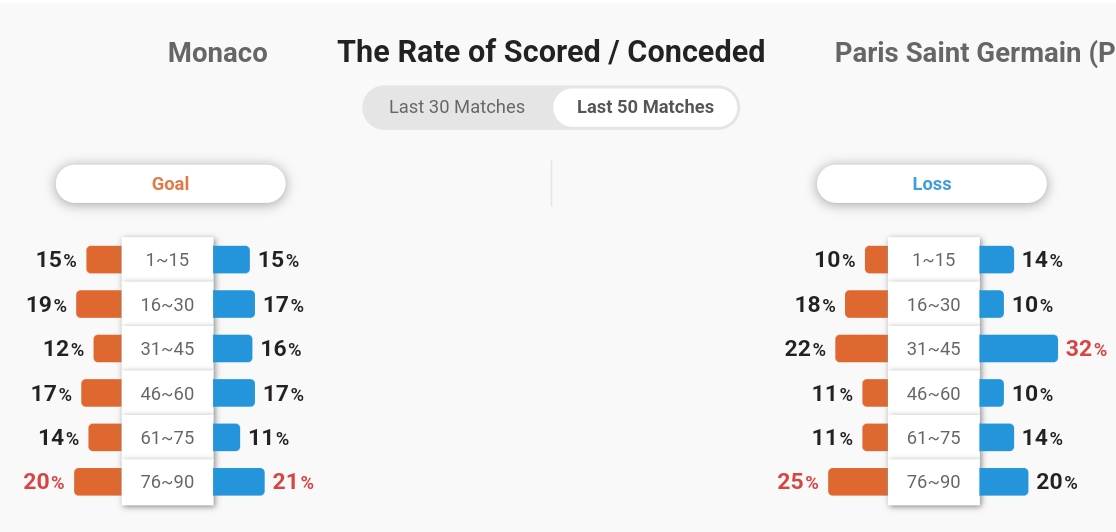Screen dimensions: 1116x532
Task: Select PSG's 61~75 minute interval row
Action: pyautogui.click(x=934, y=437)
